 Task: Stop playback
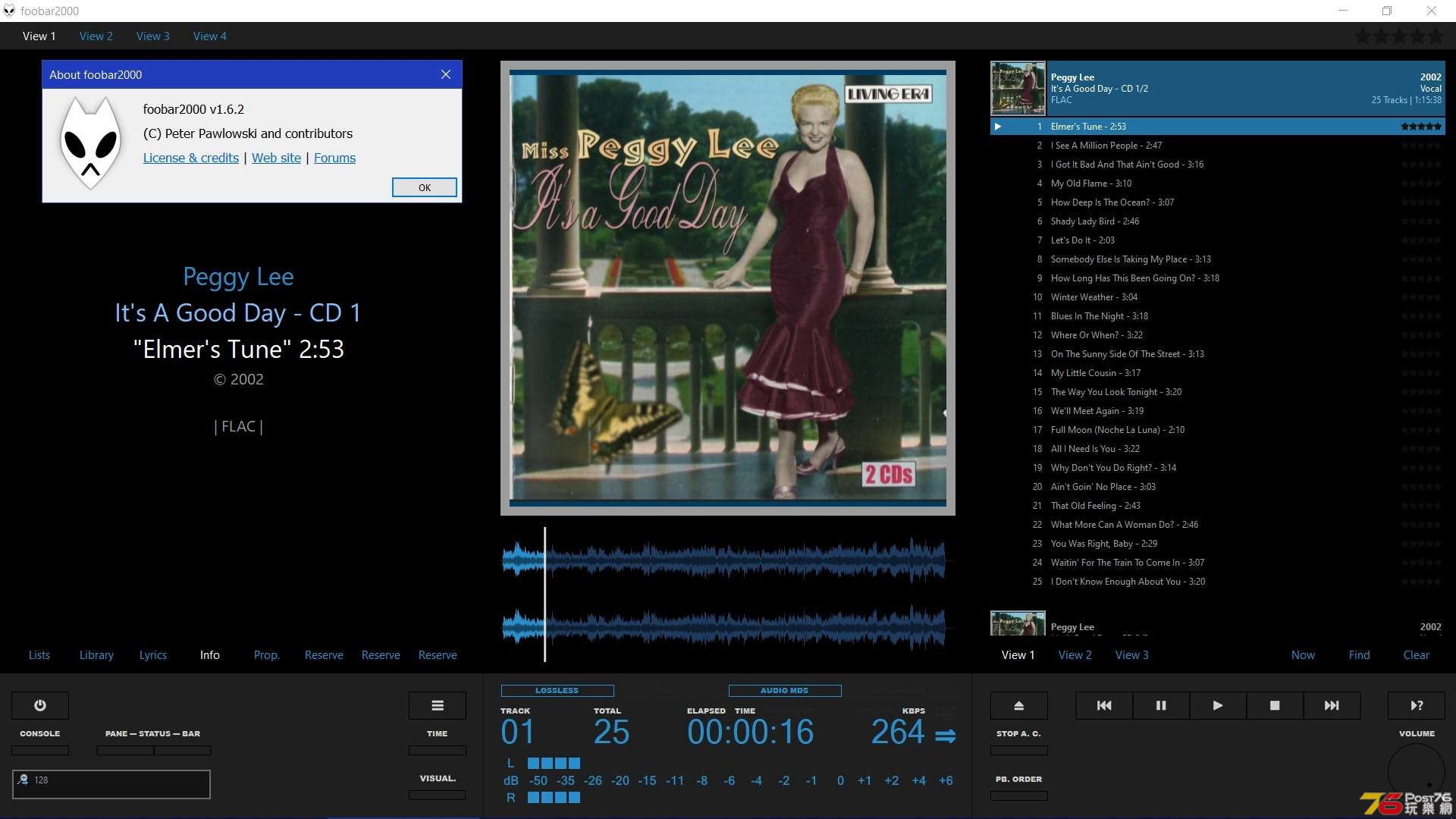1275,705
